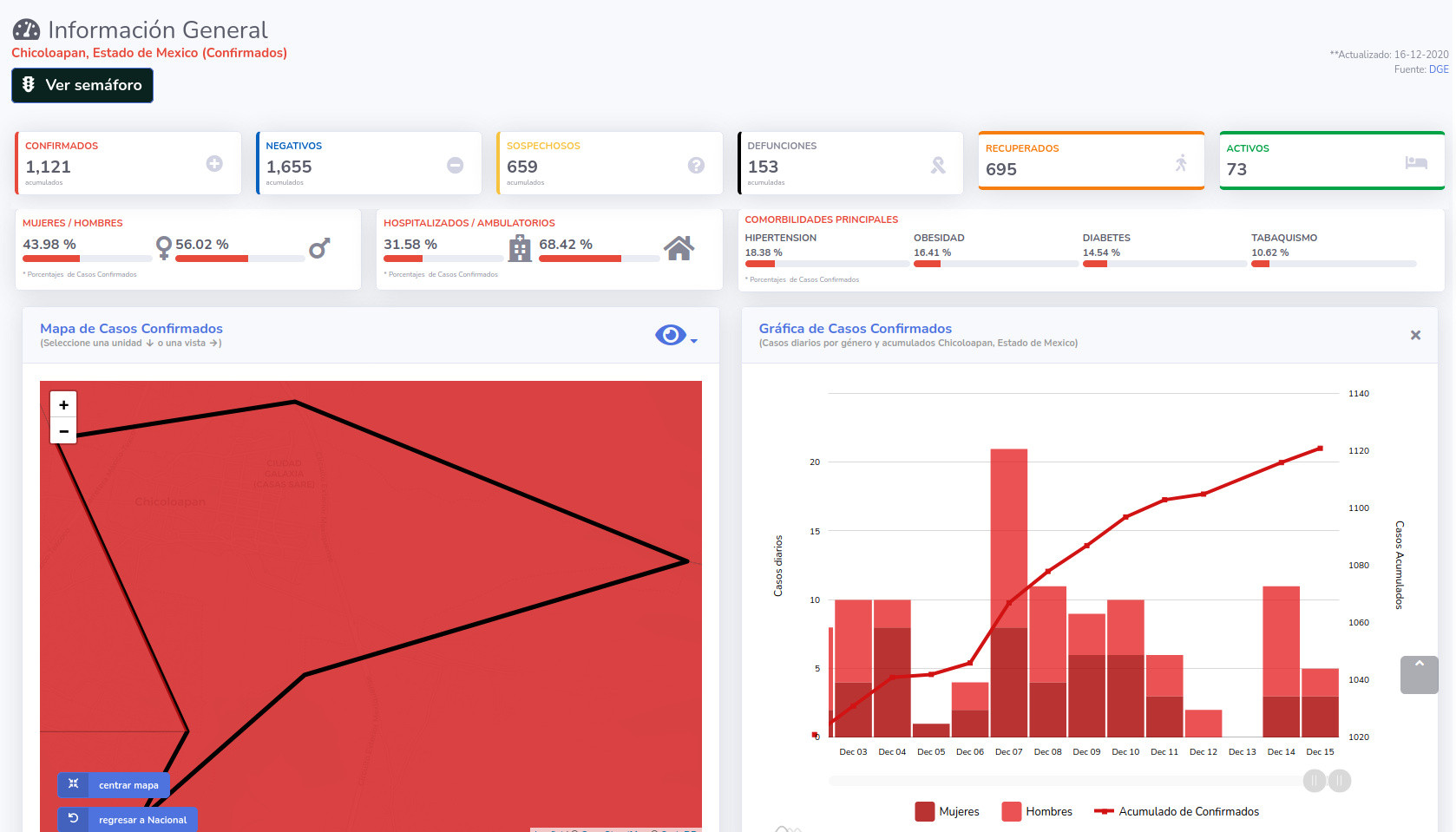Click the TABAQUISMO 10.62 % value
This screenshot has height=832, width=1456.
click(1269, 252)
